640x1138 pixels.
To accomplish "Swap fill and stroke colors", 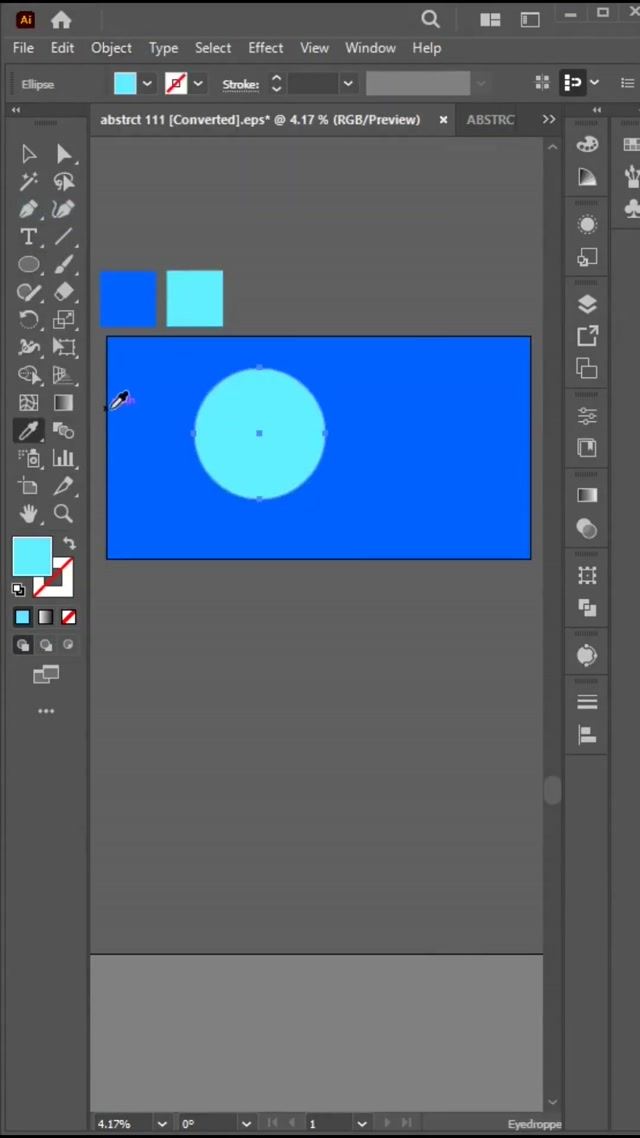I will point(69,543).
